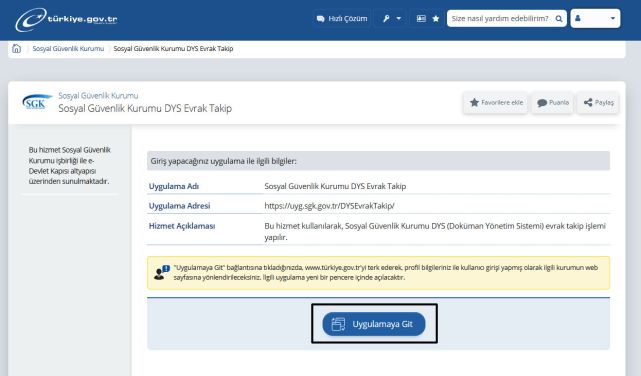This screenshot has width=641, height=376.
Task: Click the search magnifier icon
Action: 559,18
